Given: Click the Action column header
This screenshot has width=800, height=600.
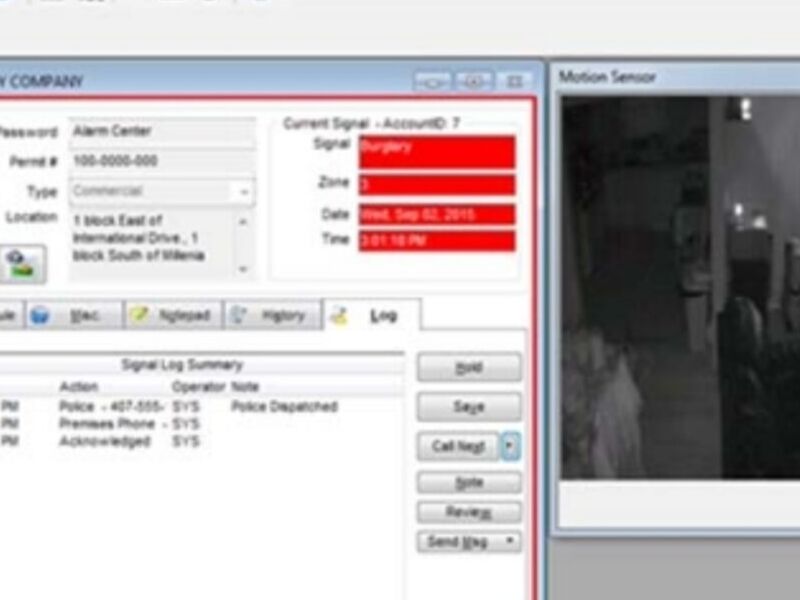Looking at the screenshot, I should click(79, 386).
